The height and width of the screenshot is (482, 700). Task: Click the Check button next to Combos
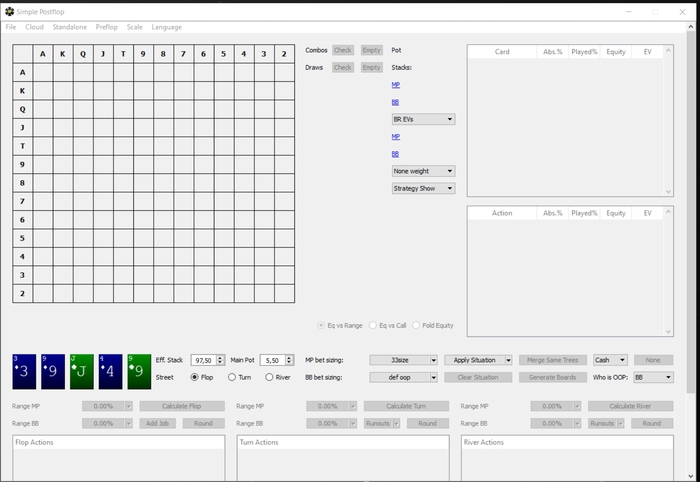[343, 50]
